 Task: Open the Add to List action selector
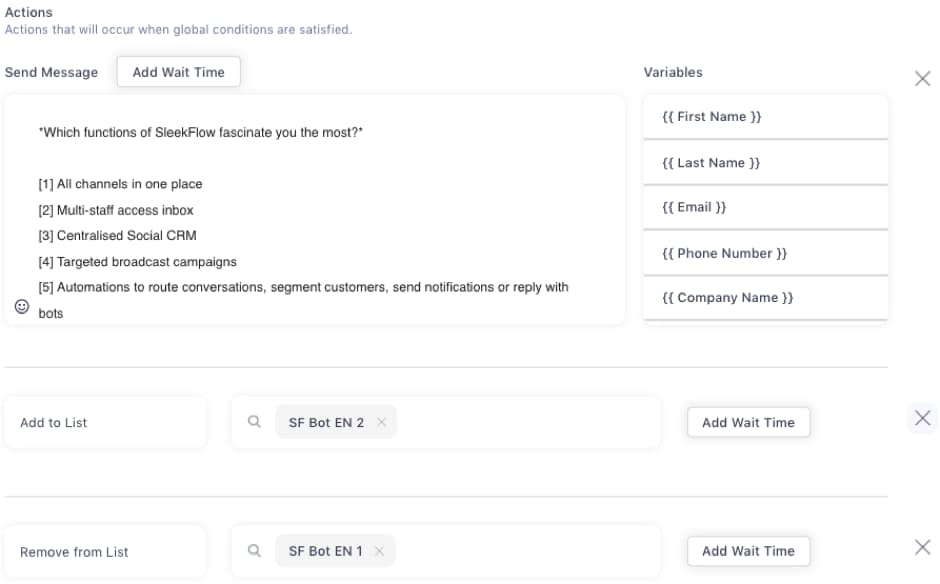[x=106, y=422]
